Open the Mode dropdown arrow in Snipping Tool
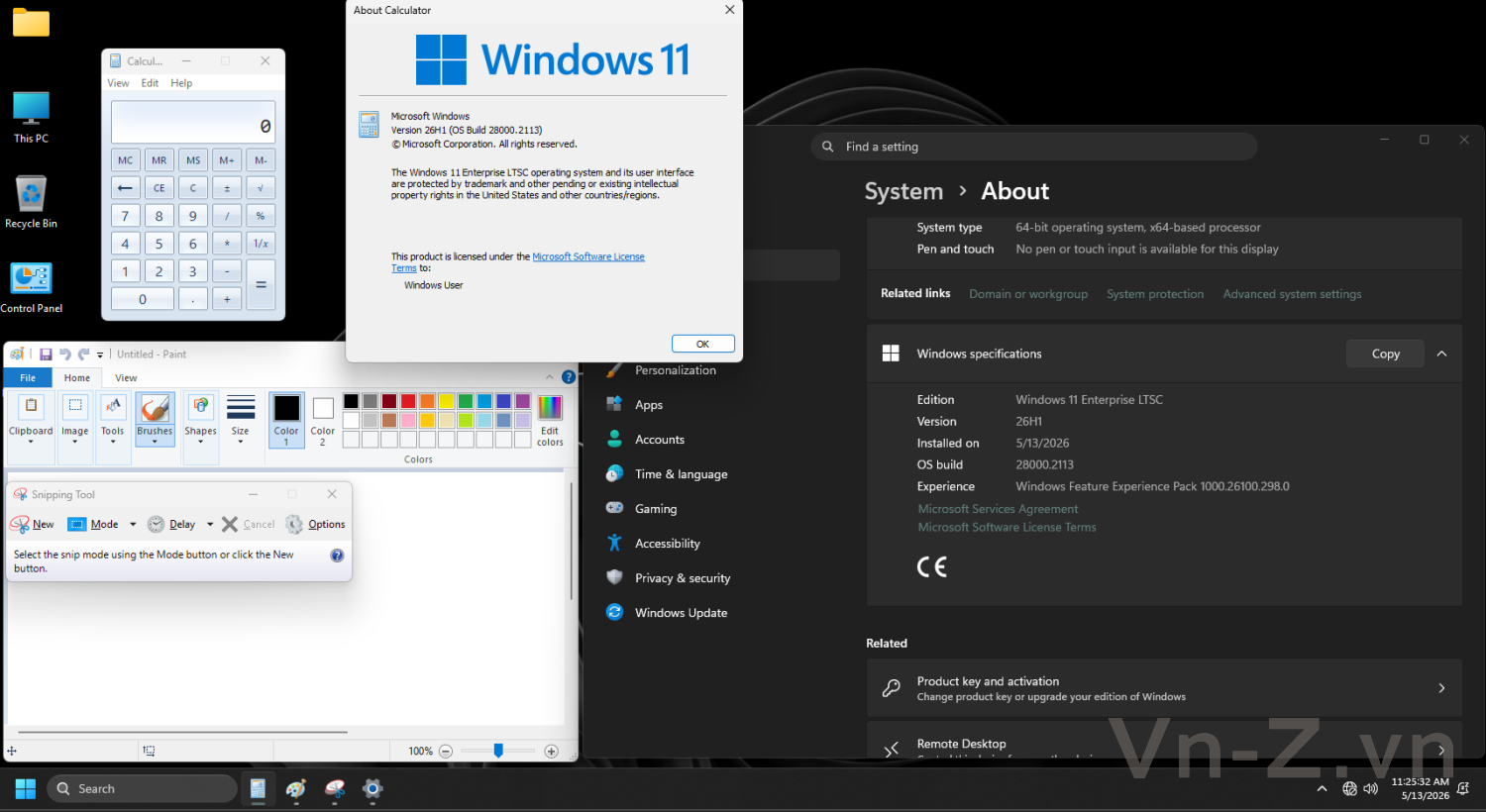1486x812 pixels. pos(133,525)
